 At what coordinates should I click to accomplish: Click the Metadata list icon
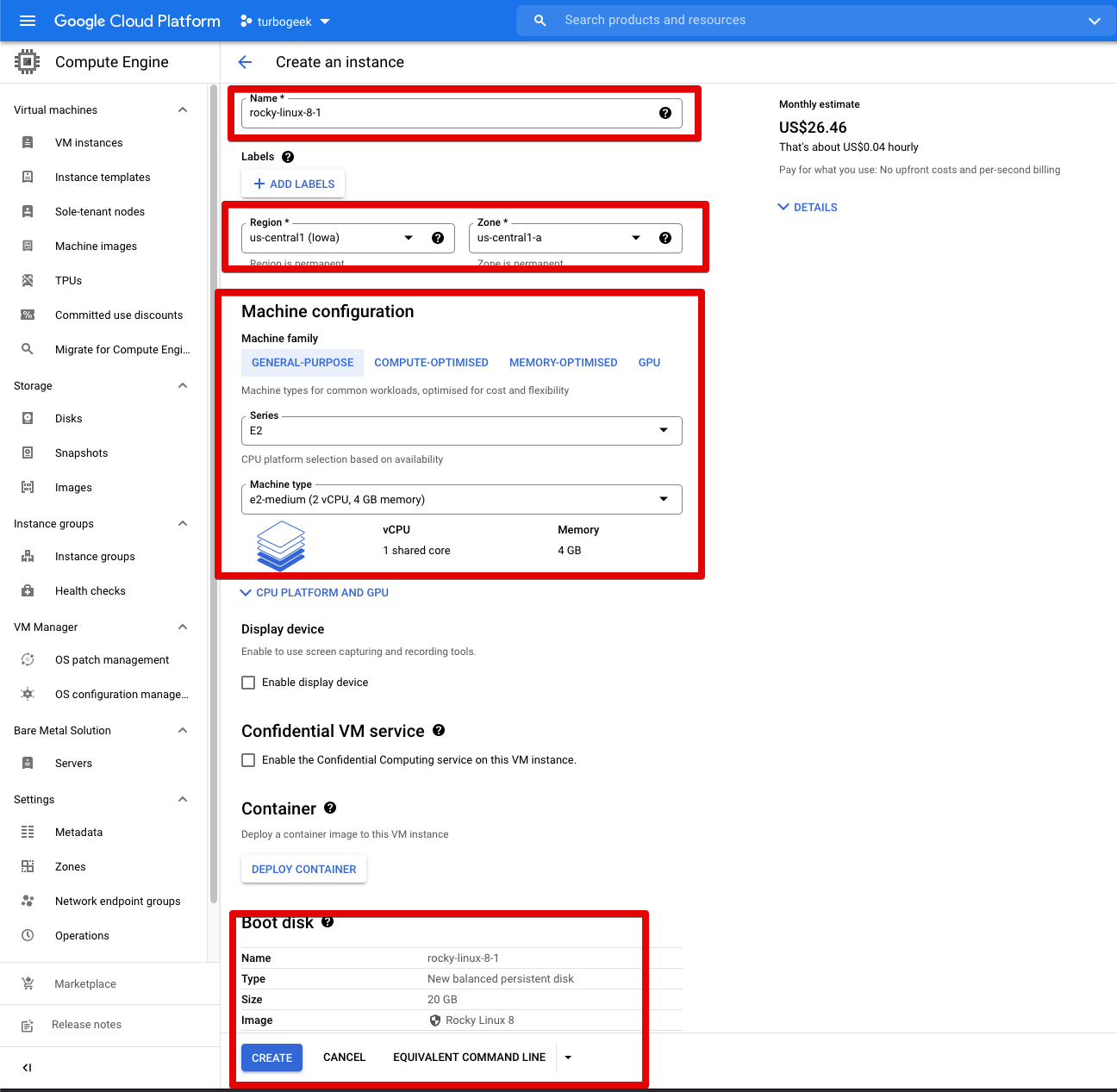click(28, 832)
